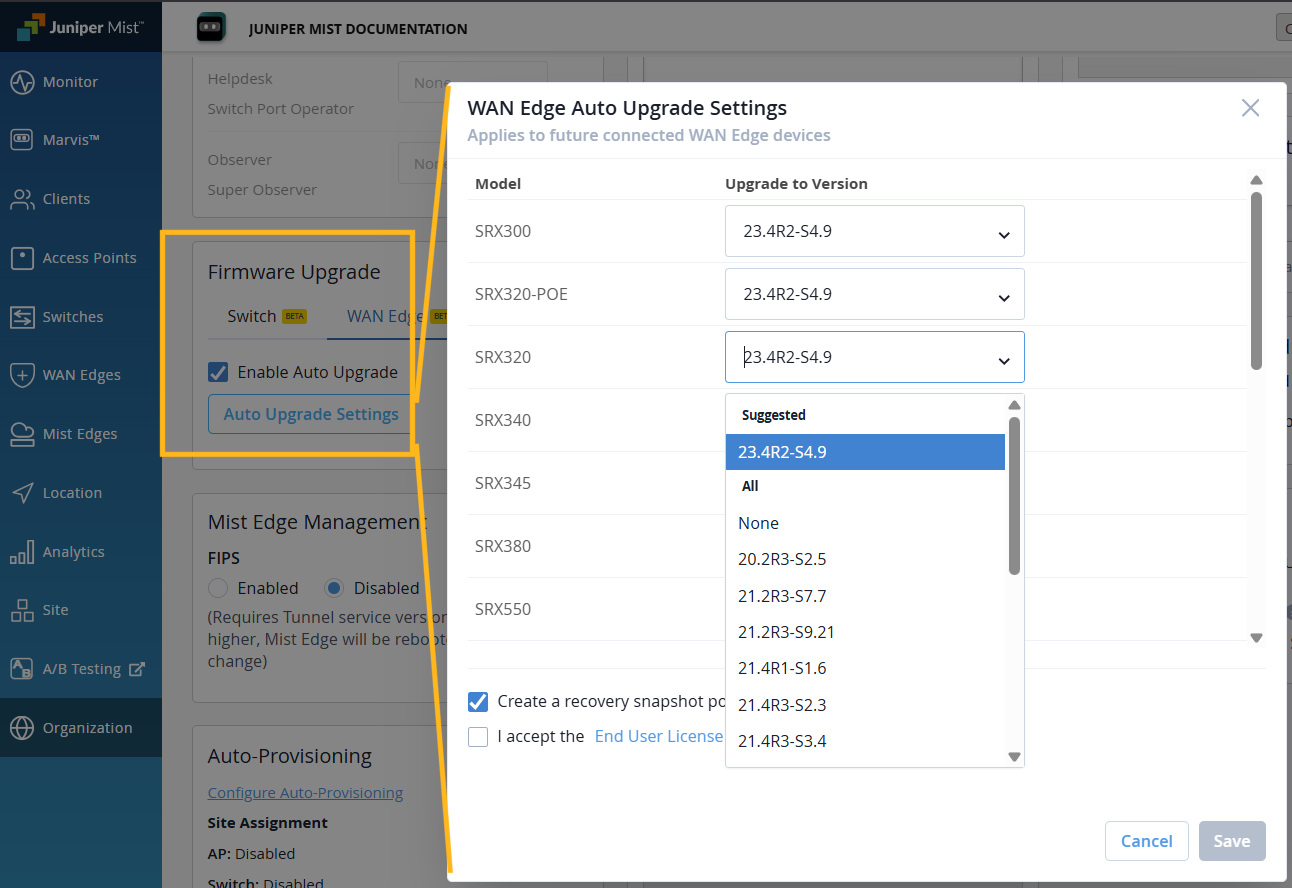Select None in the version list
This screenshot has width=1292, height=888.
pyautogui.click(x=865, y=523)
